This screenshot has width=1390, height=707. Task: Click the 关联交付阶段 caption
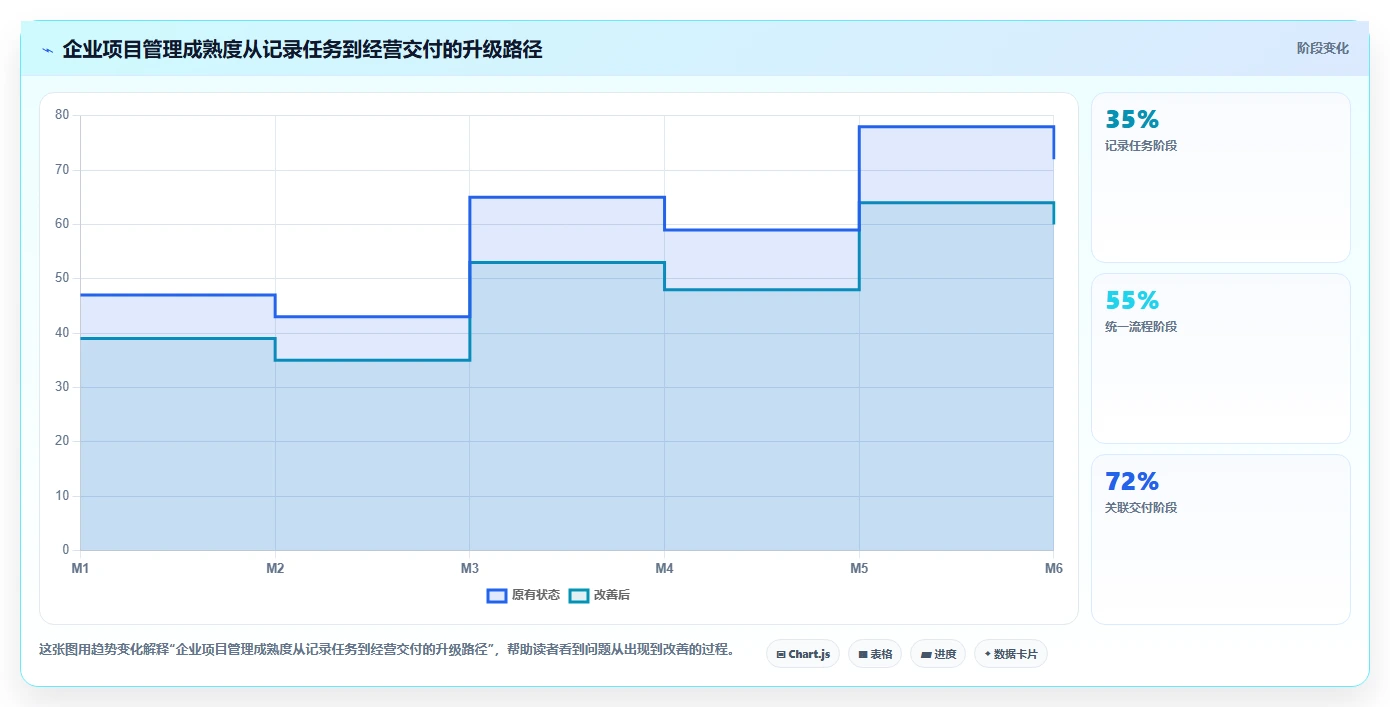click(1141, 508)
